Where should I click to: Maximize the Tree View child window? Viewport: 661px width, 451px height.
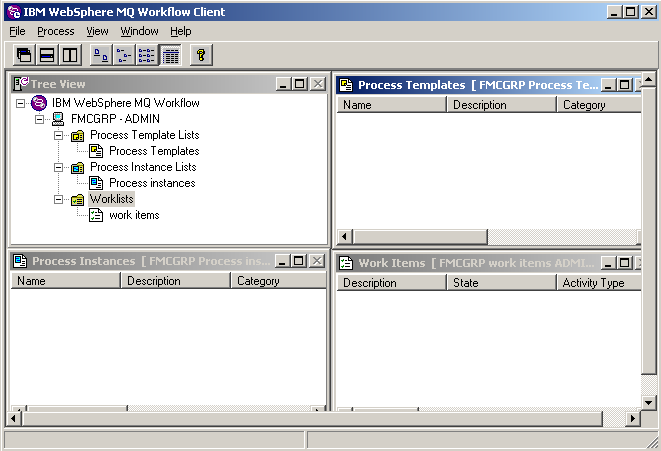pyautogui.click(x=300, y=84)
